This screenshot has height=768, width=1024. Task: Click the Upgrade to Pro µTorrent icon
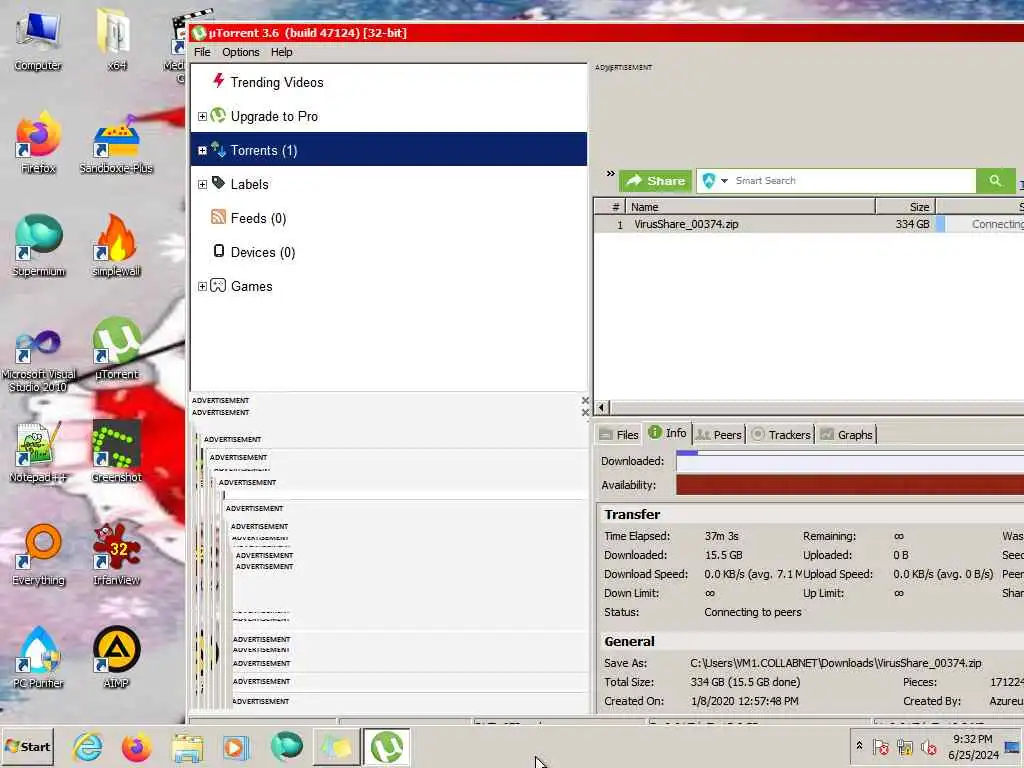pos(219,116)
